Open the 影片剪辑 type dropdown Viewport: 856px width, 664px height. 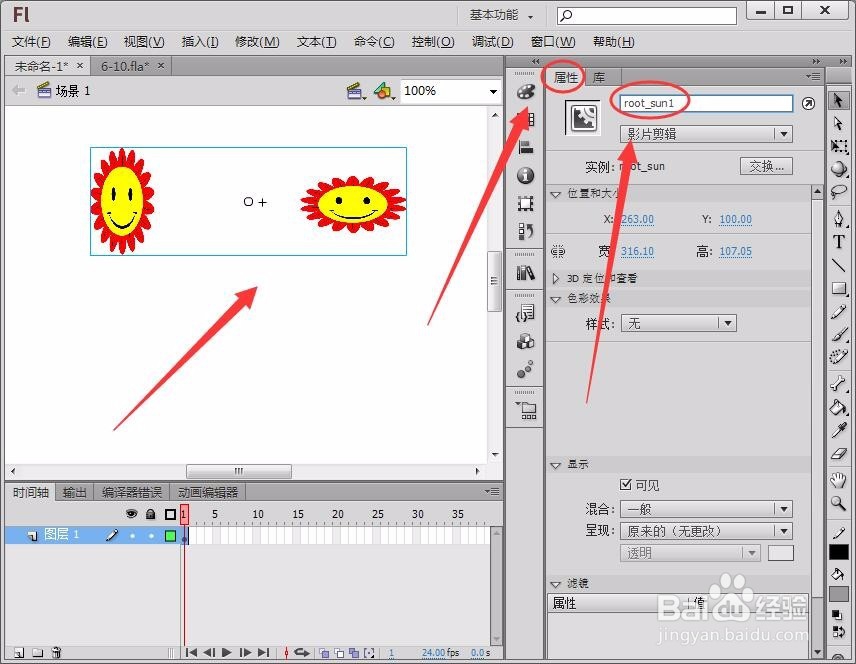(705, 133)
